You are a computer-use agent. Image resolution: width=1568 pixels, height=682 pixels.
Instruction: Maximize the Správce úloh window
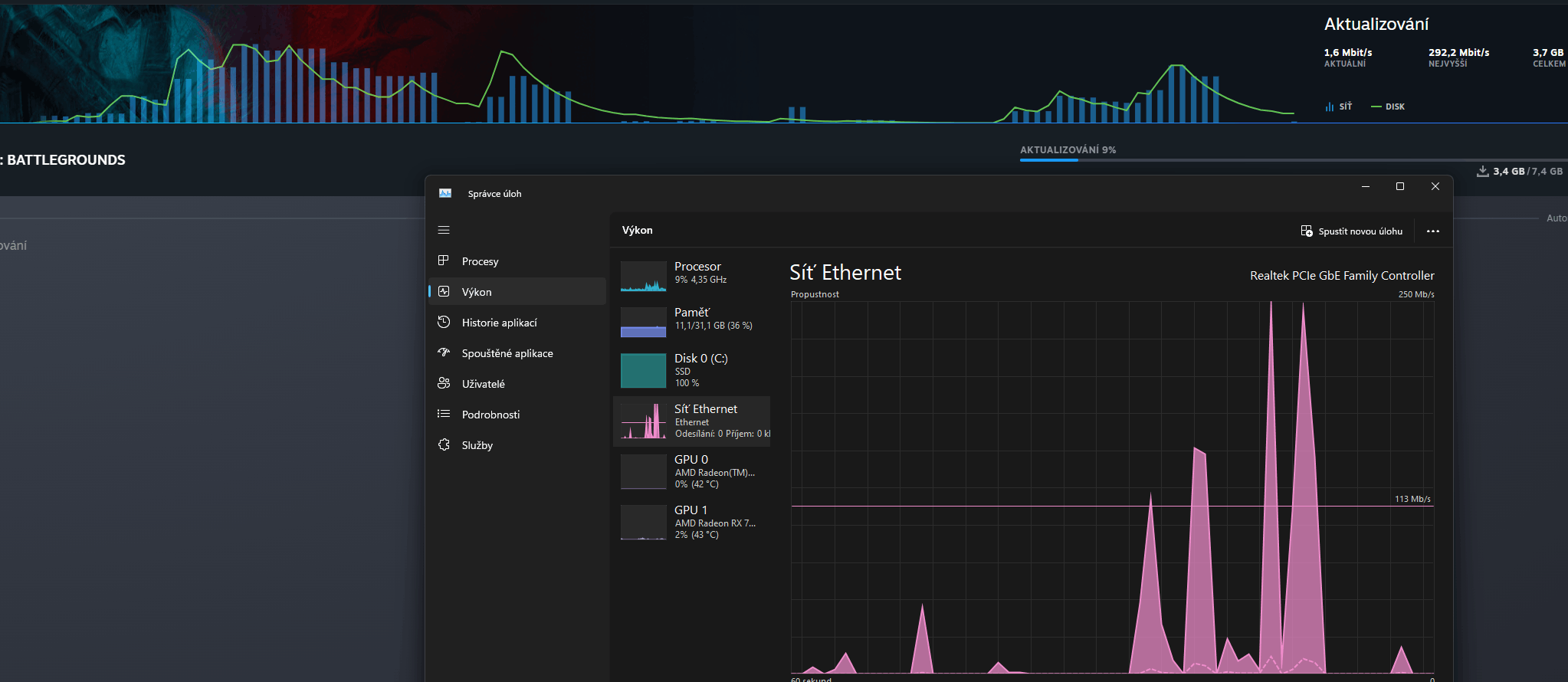pyautogui.click(x=1400, y=186)
